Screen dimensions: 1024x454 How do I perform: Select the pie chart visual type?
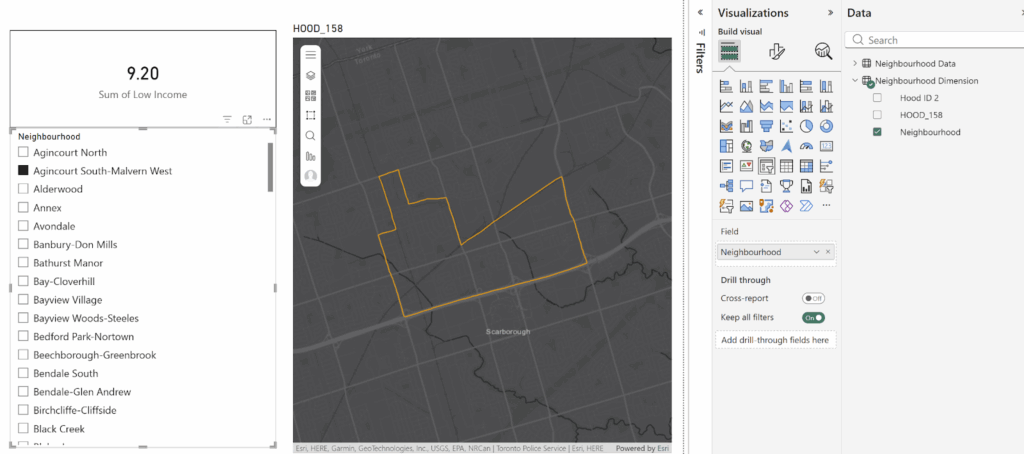pos(806,126)
